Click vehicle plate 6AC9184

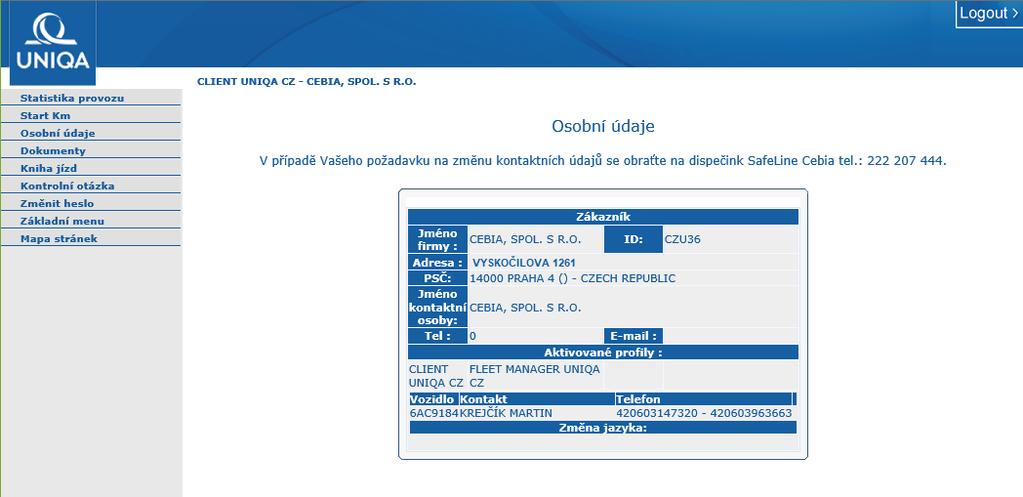click(x=435, y=414)
